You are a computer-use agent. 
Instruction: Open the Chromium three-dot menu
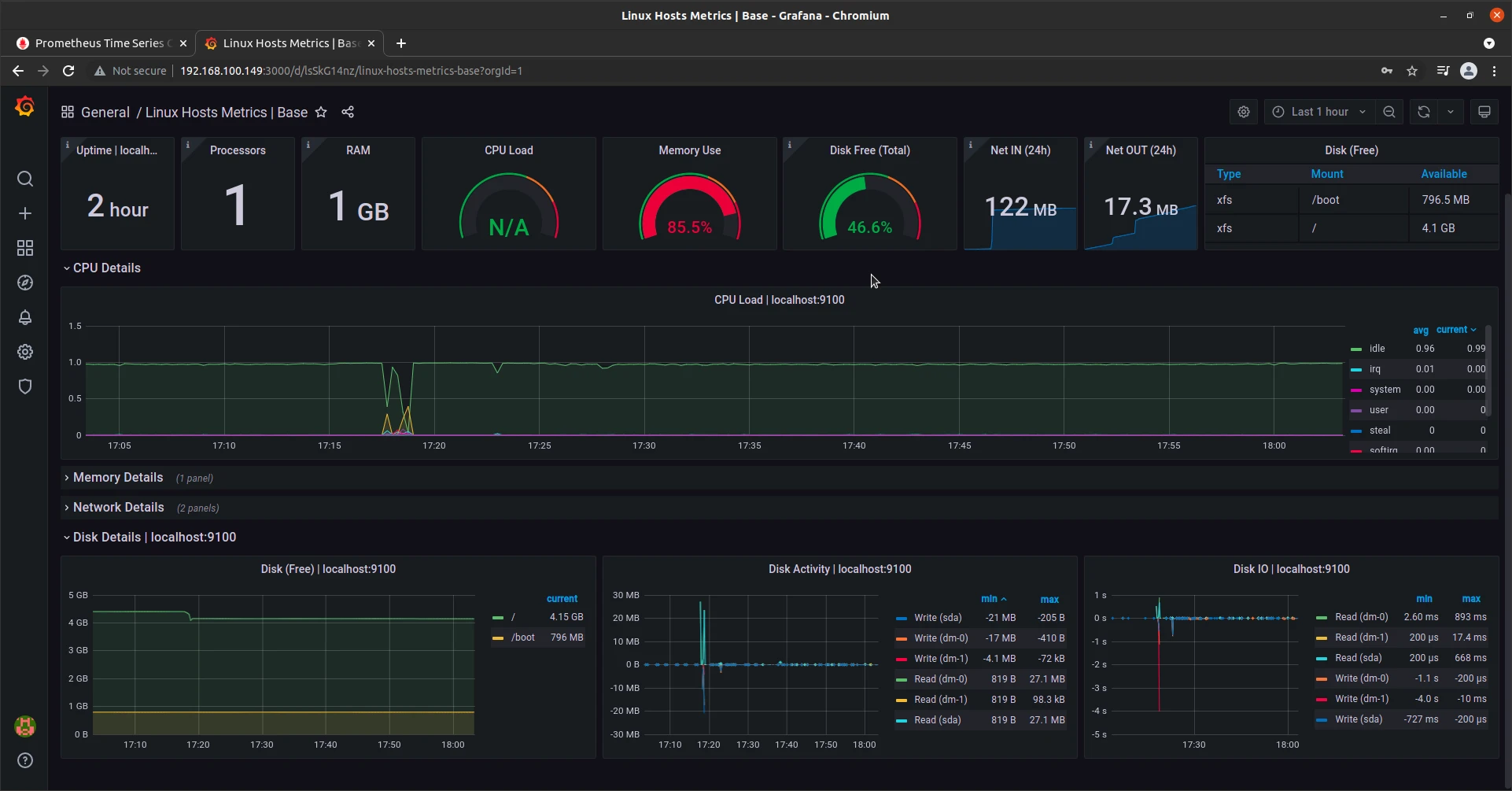pyautogui.click(x=1495, y=71)
